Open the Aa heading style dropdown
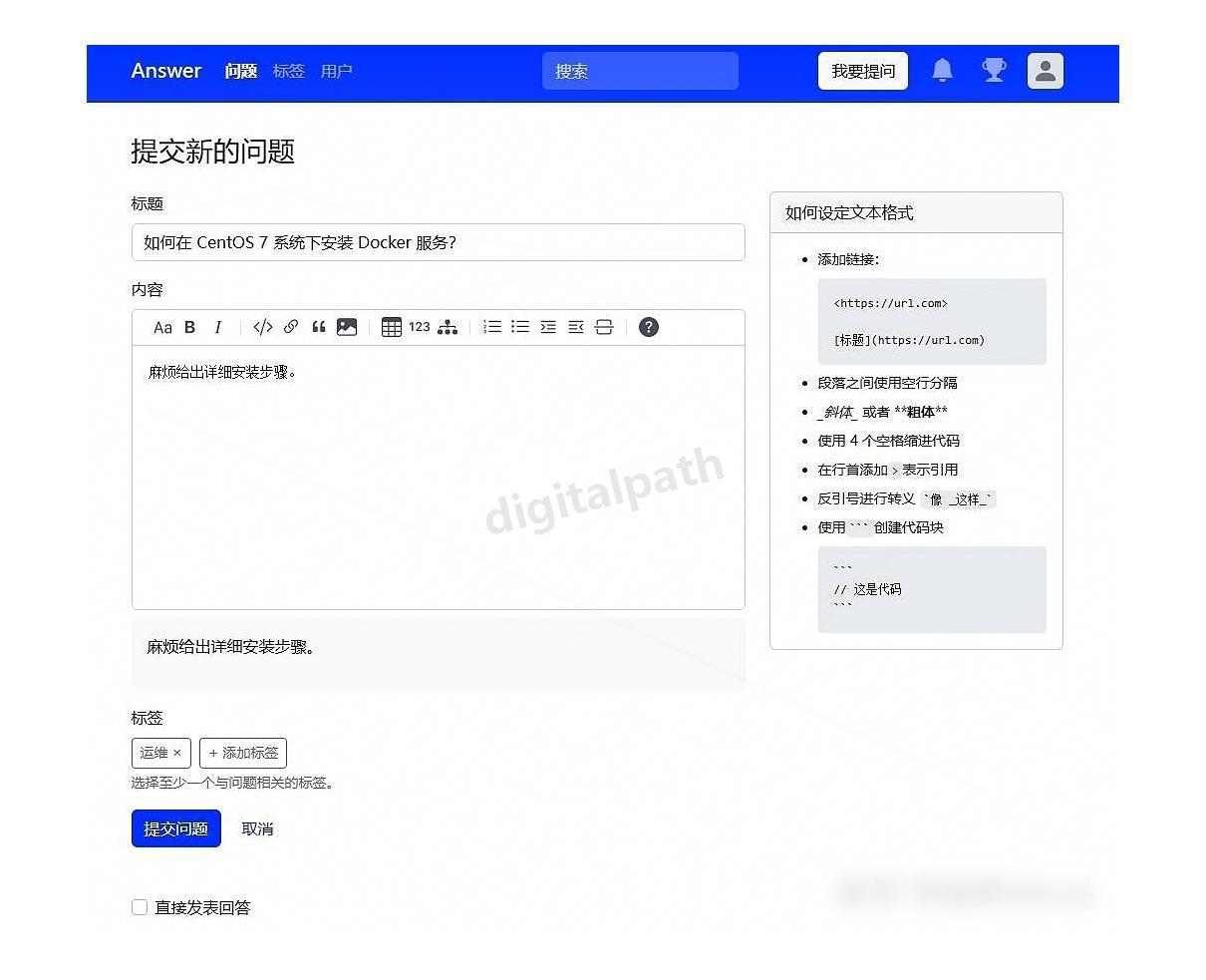The height and width of the screenshot is (980, 1206). click(x=163, y=327)
